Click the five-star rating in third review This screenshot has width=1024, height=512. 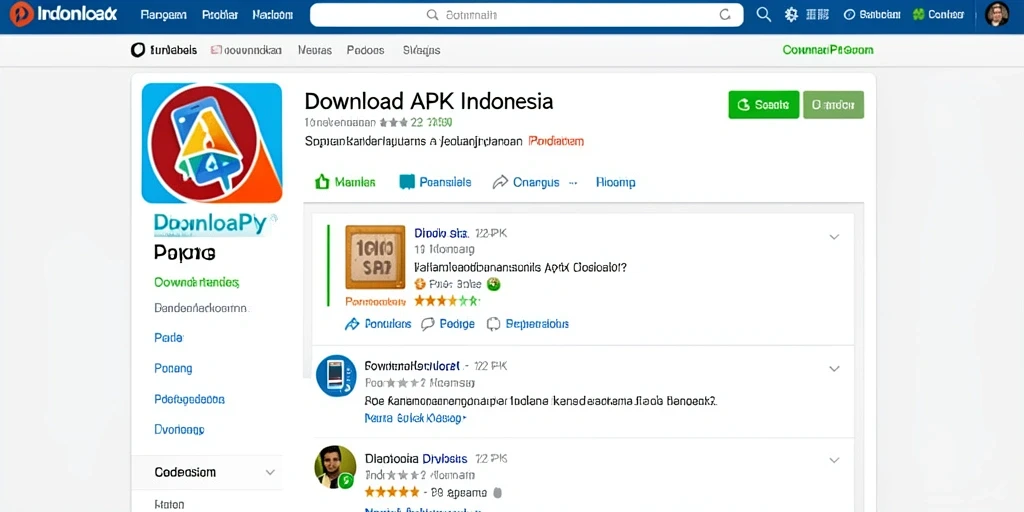tap(392, 492)
